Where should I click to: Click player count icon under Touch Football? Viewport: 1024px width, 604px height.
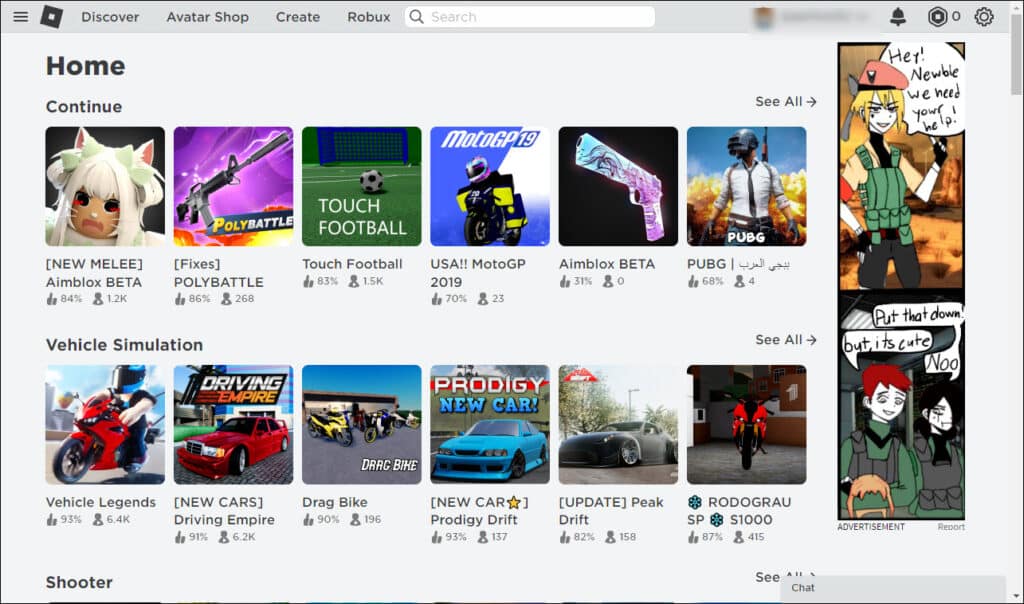click(354, 281)
